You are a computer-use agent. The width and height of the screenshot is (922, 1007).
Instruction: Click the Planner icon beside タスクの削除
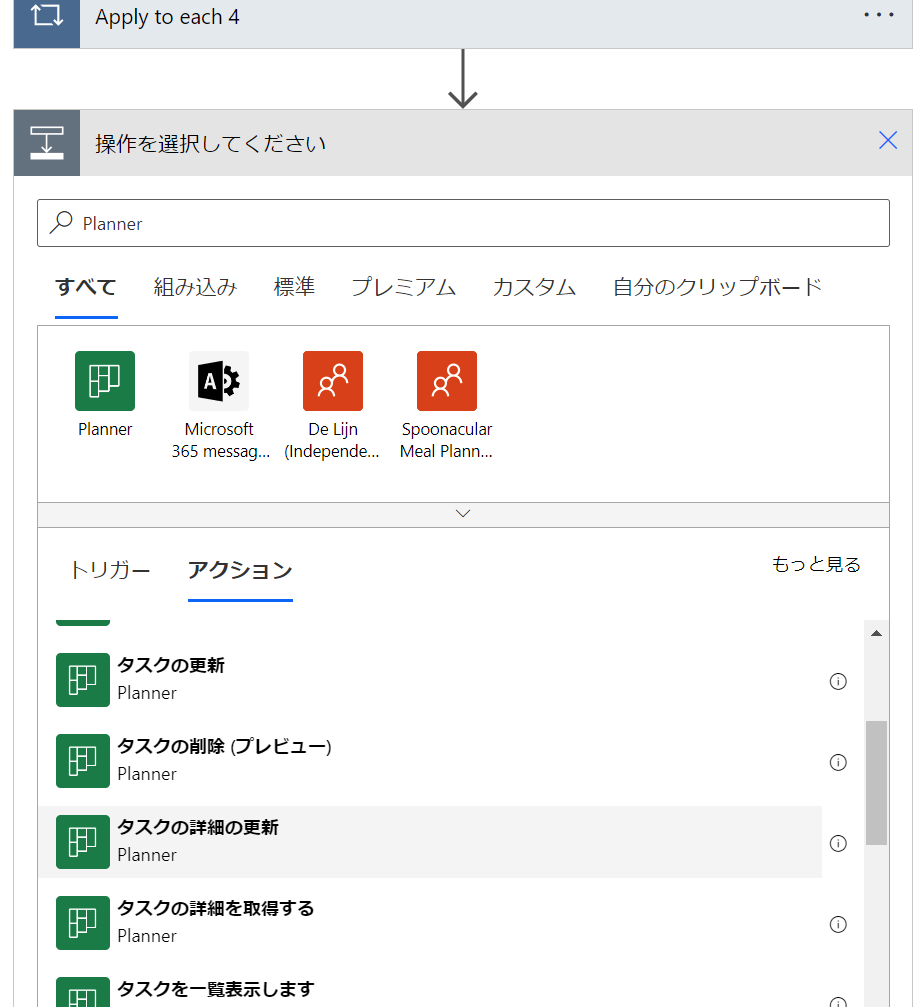83,761
